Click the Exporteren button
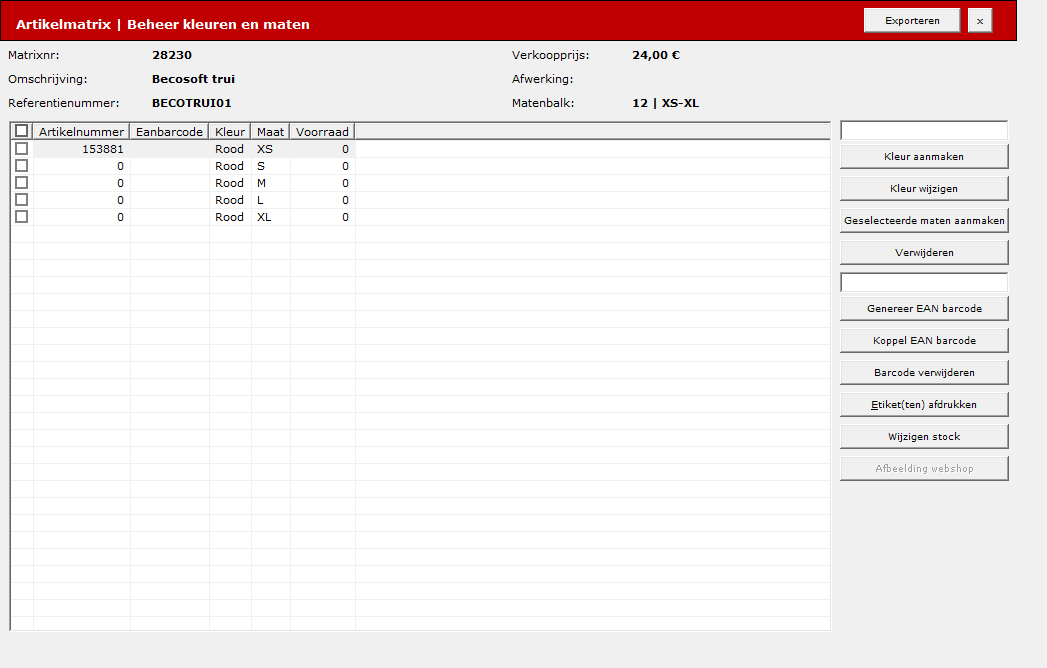The image size is (1047, 668). 912,21
